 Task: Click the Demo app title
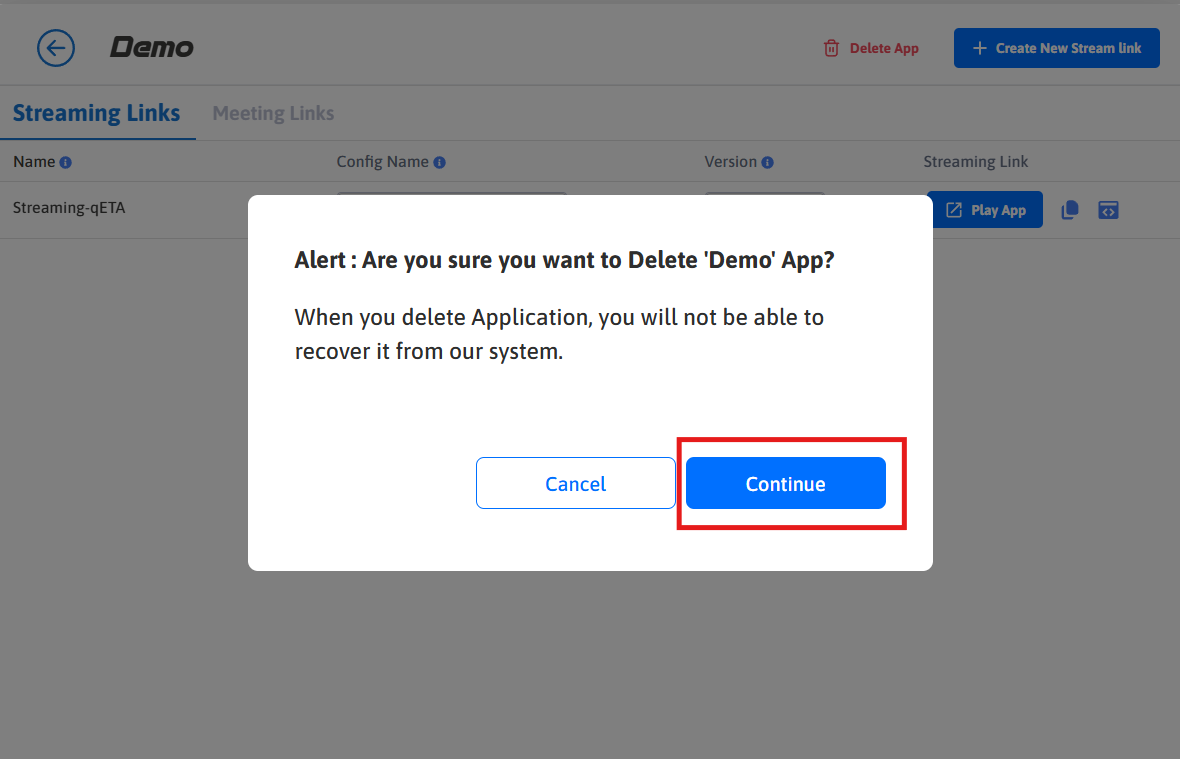coord(152,47)
